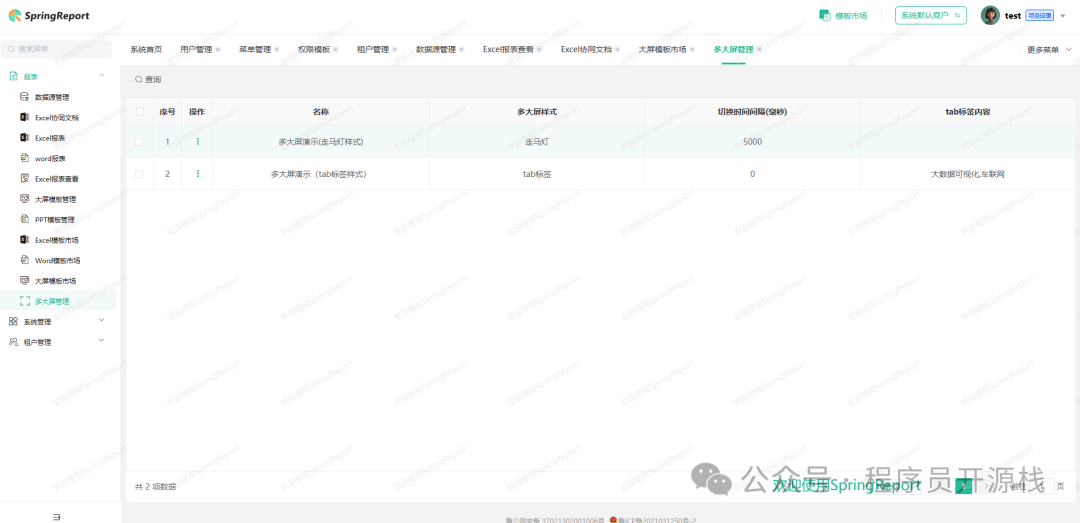
Task: Open Excel模板市场 from its sidebar icon
Action: click(x=24, y=240)
